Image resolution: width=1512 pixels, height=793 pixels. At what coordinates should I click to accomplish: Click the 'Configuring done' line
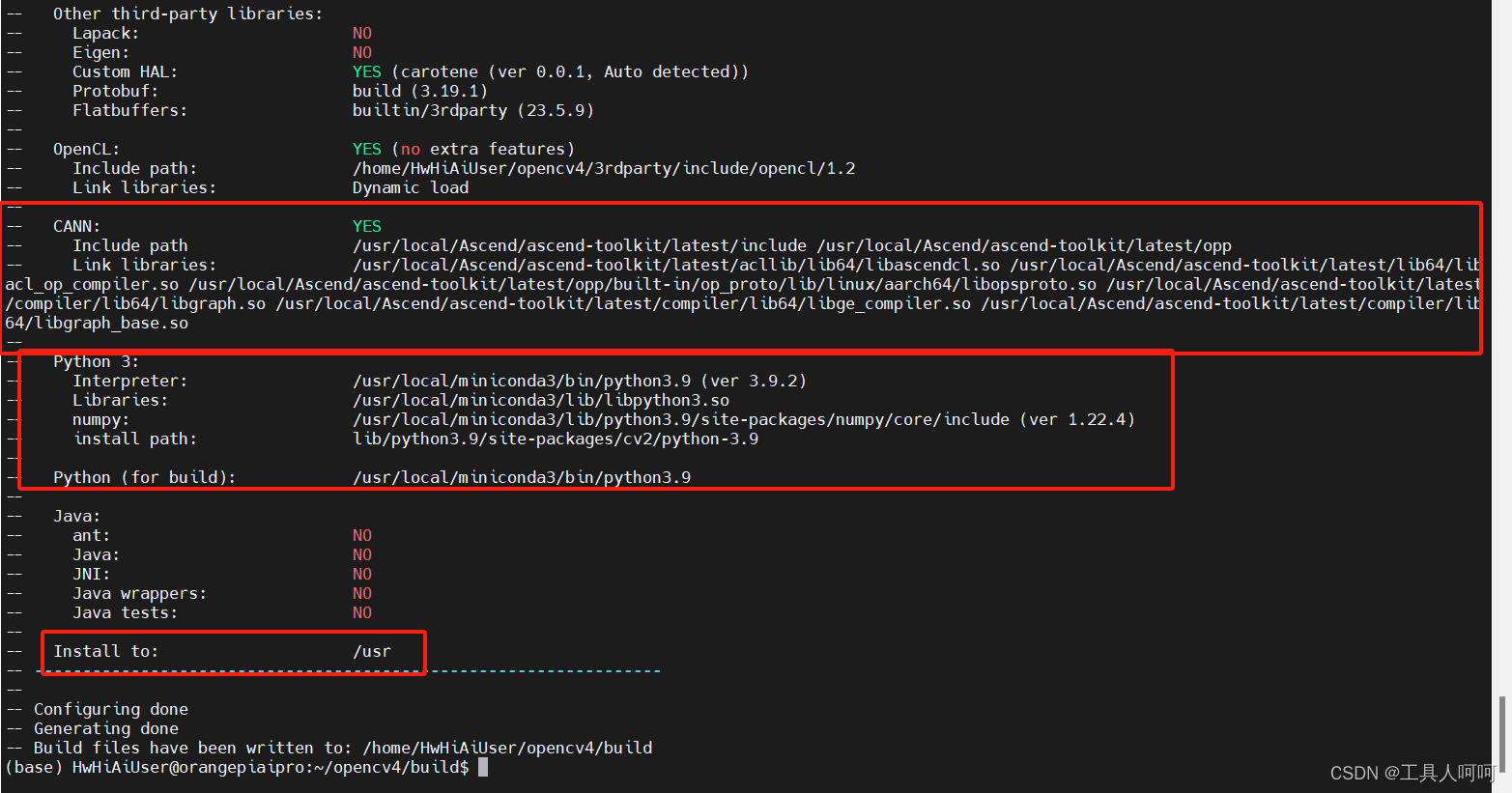pos(111,709)
